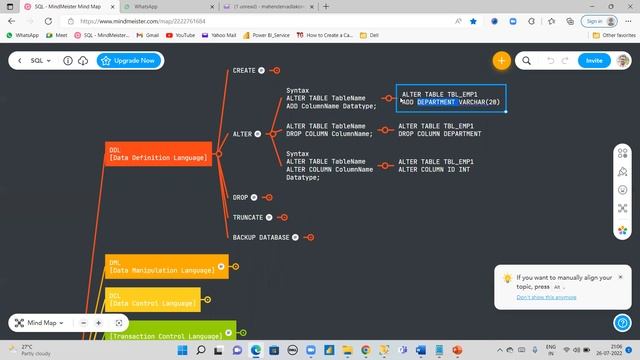The width and height of the screenshot is (640, 360).
Task: Open the note icon beside TRUNCATE
Action: pyautogui.click(x=269, y=218)
